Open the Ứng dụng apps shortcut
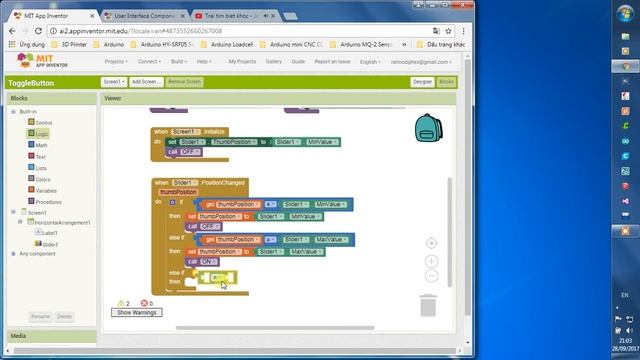 pos(27,44)
